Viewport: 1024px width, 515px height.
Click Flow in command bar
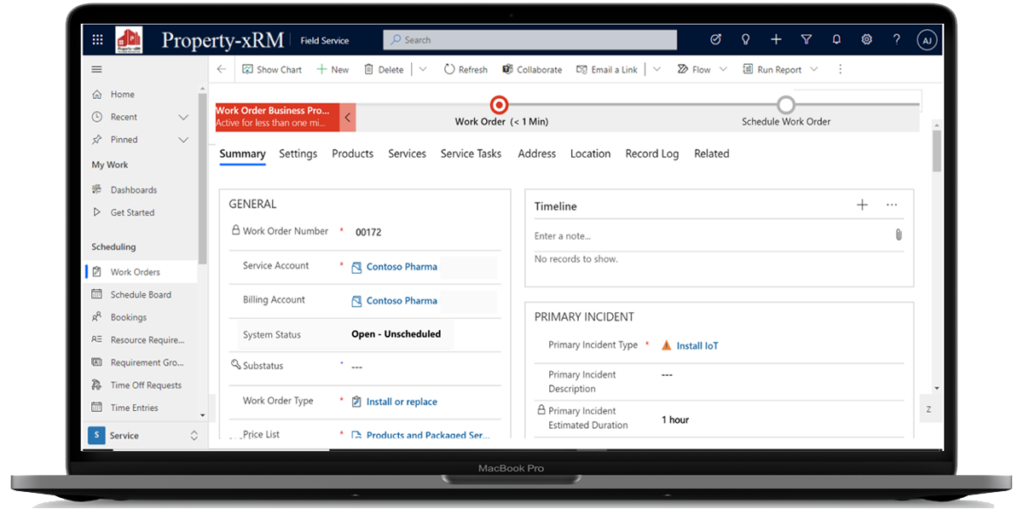click(694, 69)
